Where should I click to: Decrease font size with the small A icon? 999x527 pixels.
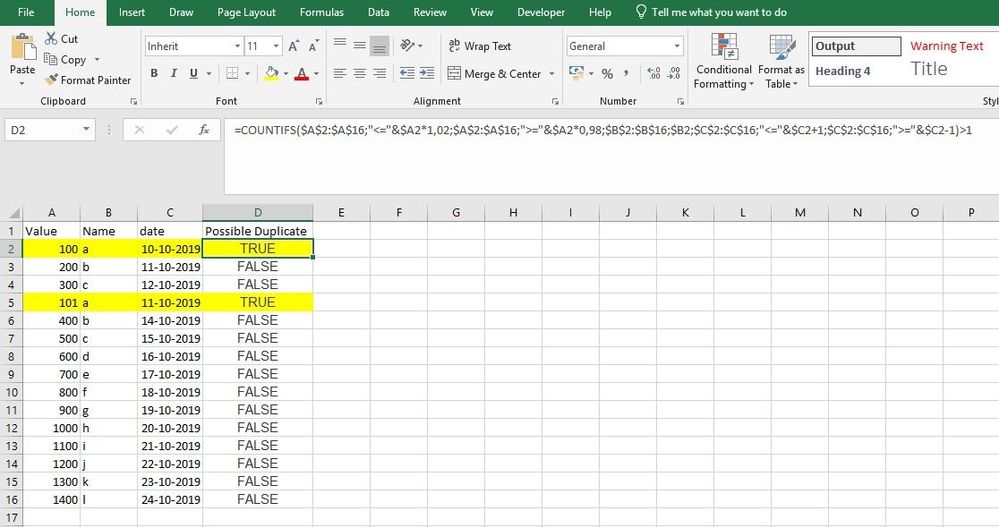[x=313, y=46]
